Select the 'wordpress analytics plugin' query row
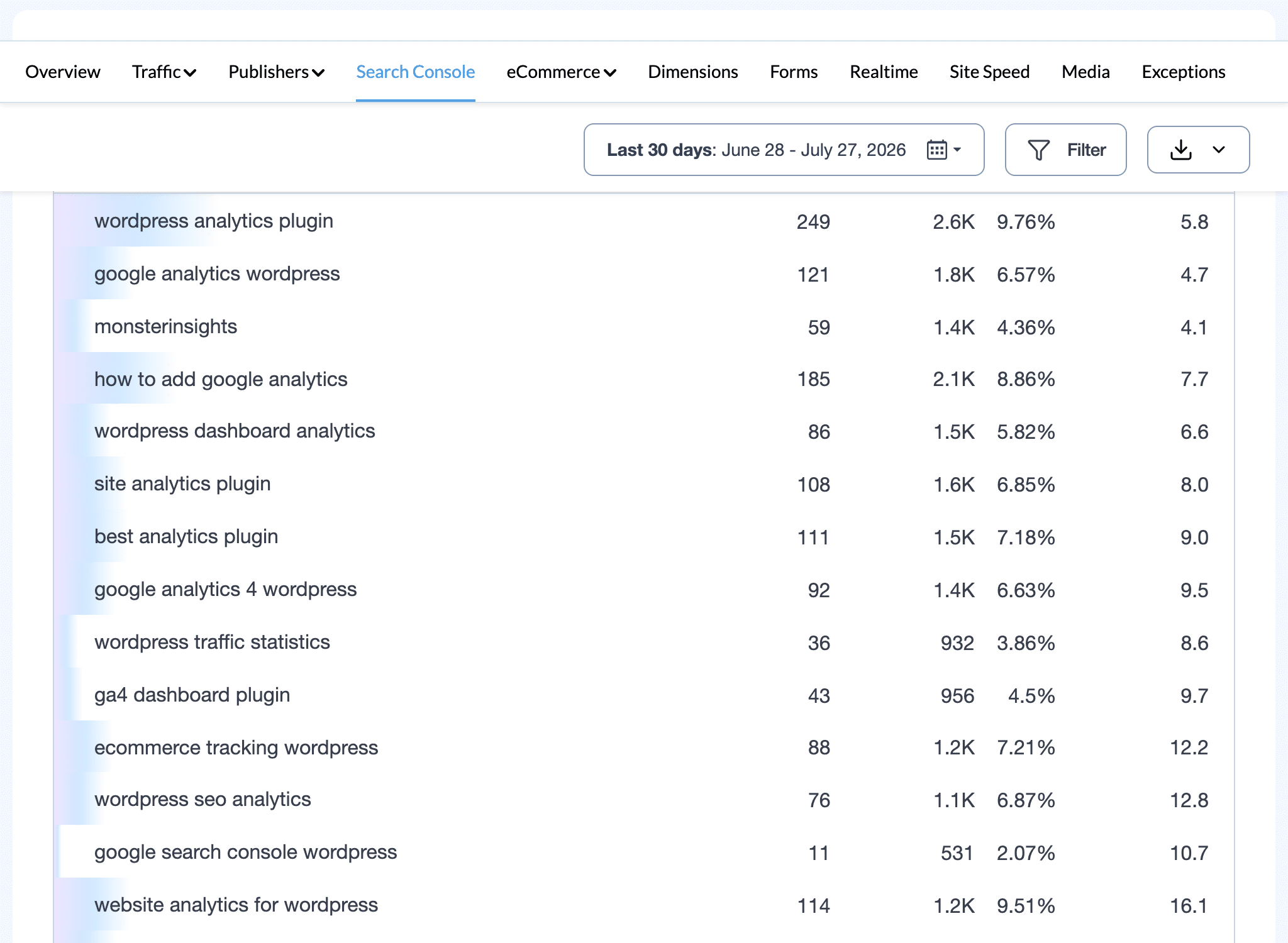 [x=644, y=221]
